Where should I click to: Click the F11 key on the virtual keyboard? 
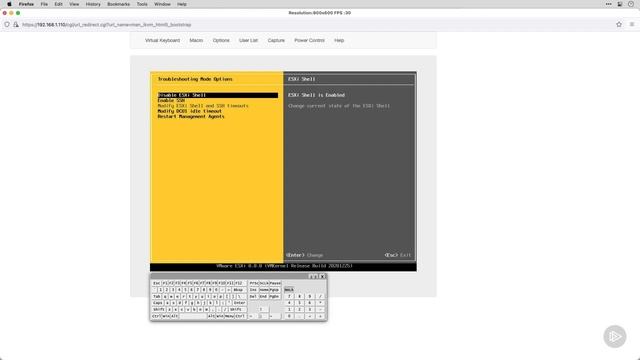[x=230, y=283]
